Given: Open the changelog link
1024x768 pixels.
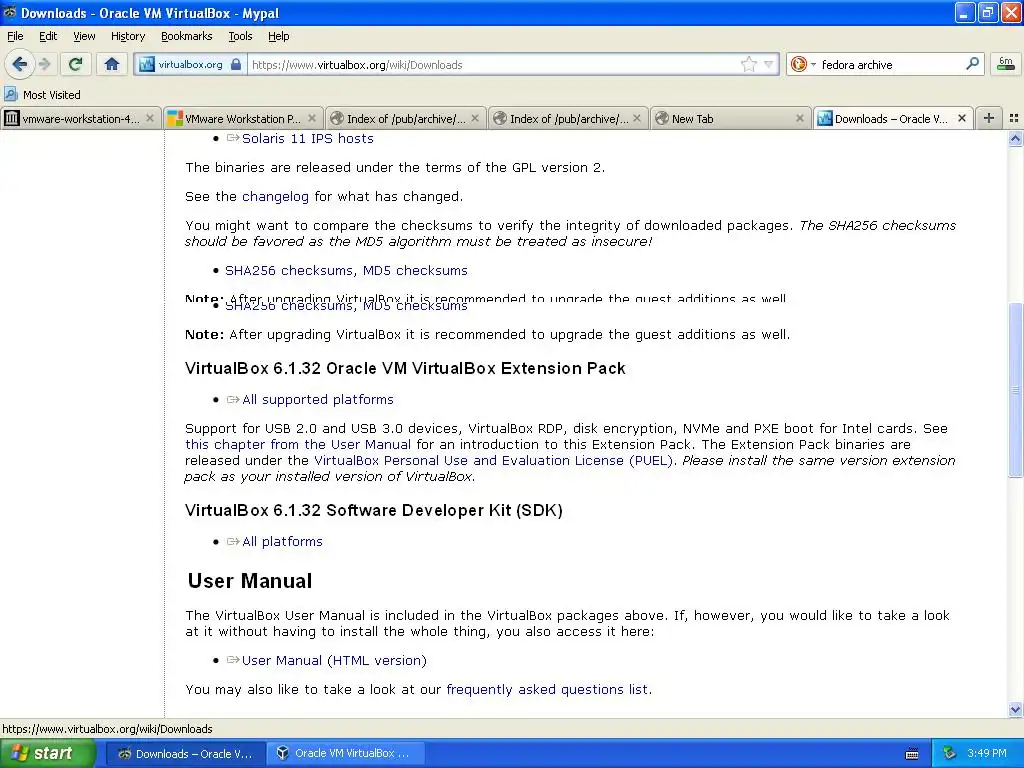Looking at the screenshot, I should click(275, 197).
